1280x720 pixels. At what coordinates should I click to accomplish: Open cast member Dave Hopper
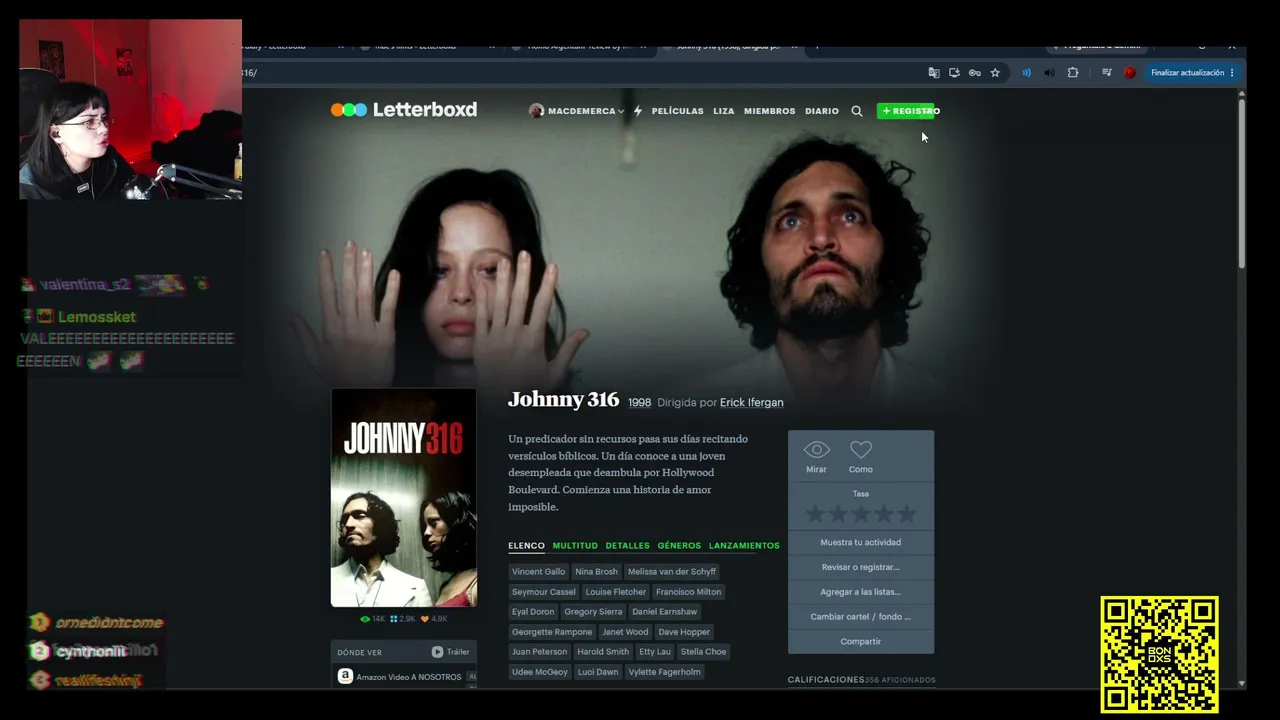(x=684, y=632)
